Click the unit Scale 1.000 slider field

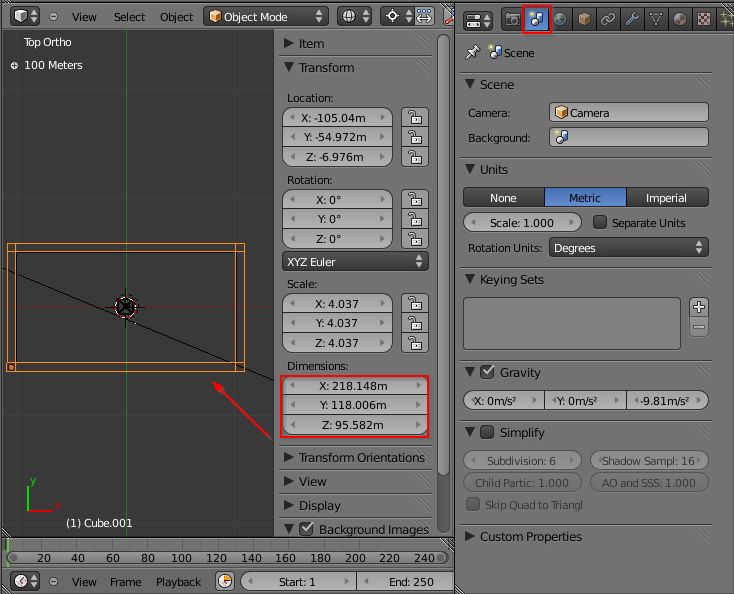522,223
